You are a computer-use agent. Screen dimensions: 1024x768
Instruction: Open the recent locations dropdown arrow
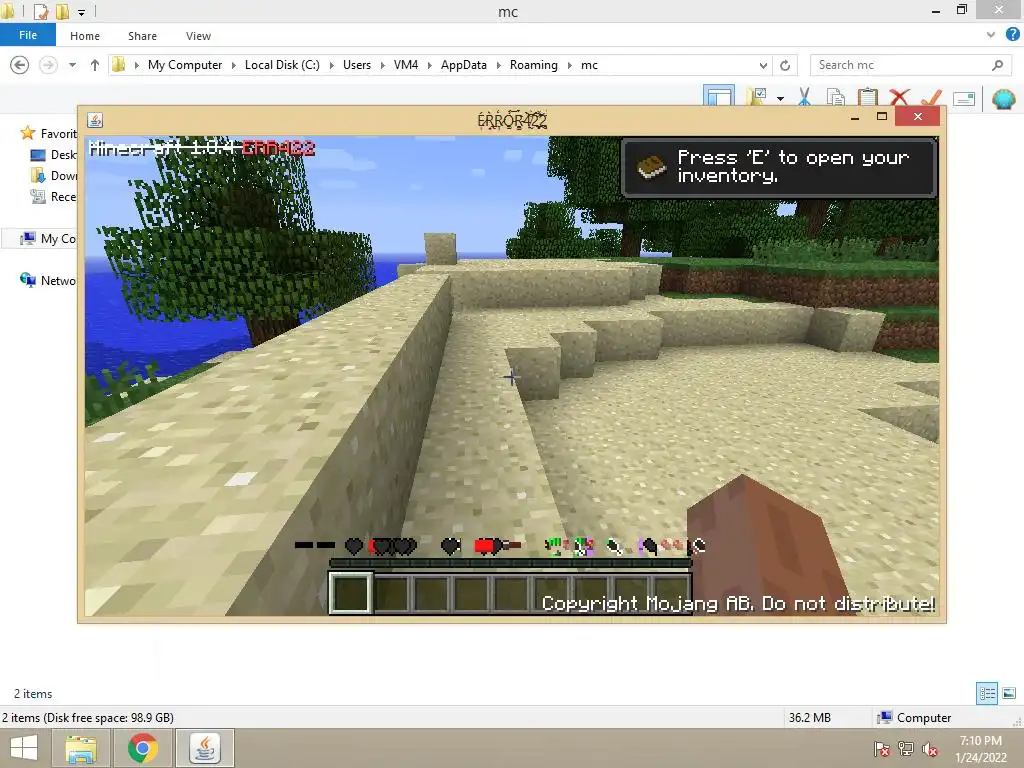click(72, 65)
